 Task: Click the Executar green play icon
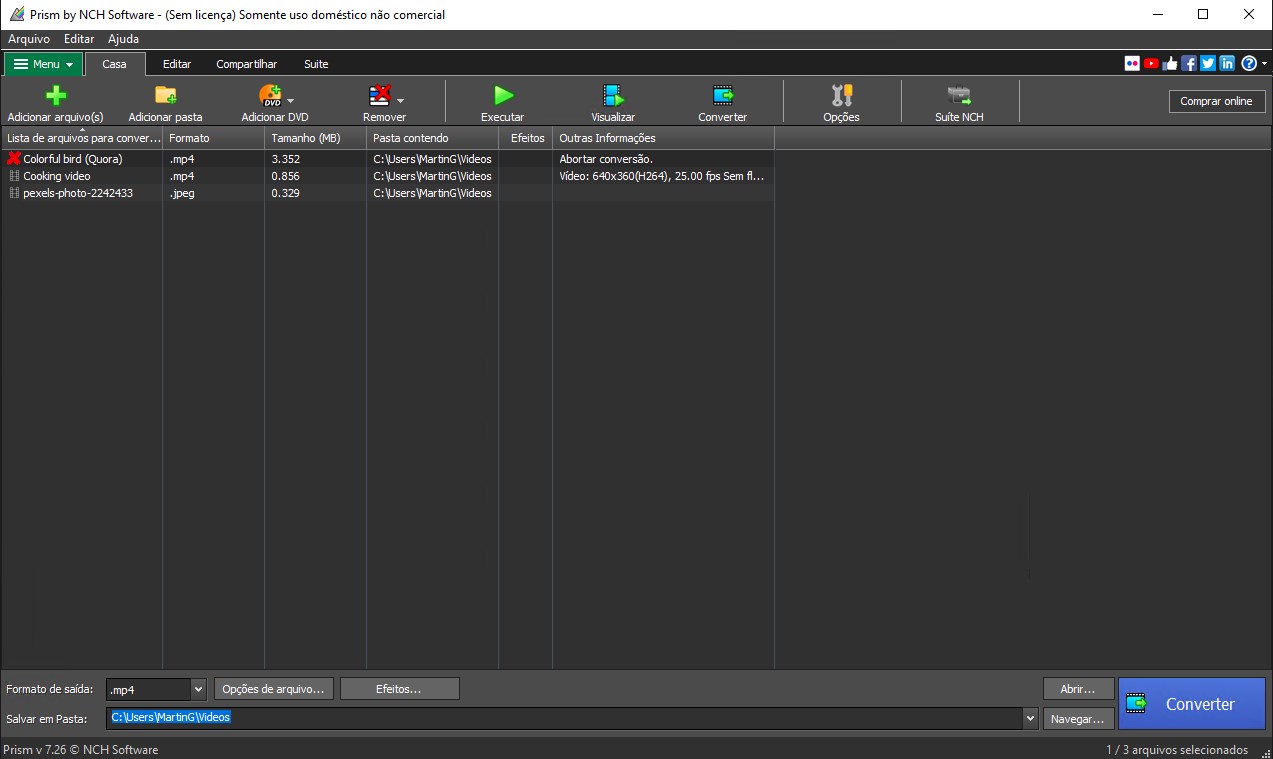pyautogui.click(x=503, y=96)
